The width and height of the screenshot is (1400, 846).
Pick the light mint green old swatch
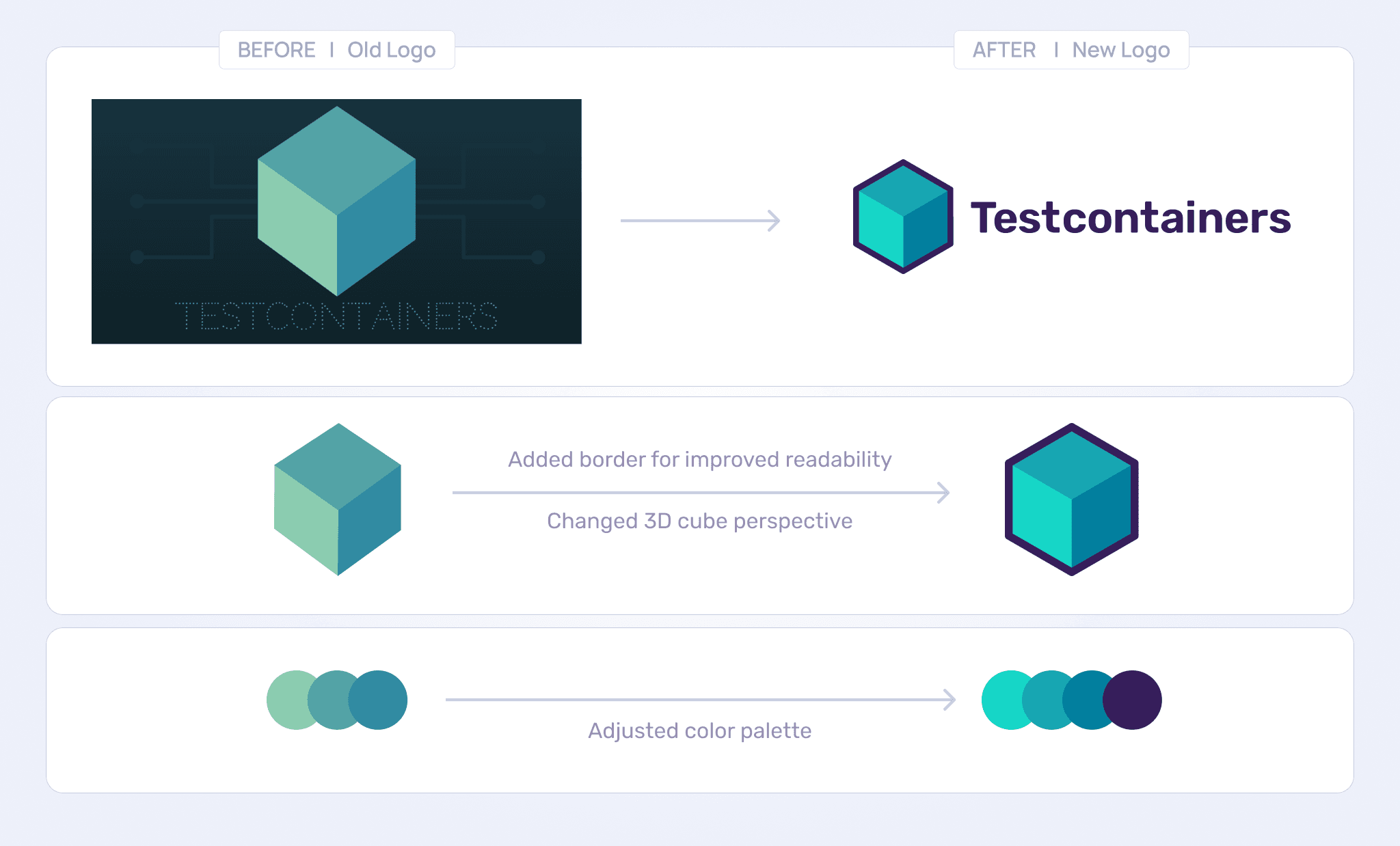[286, 700]
